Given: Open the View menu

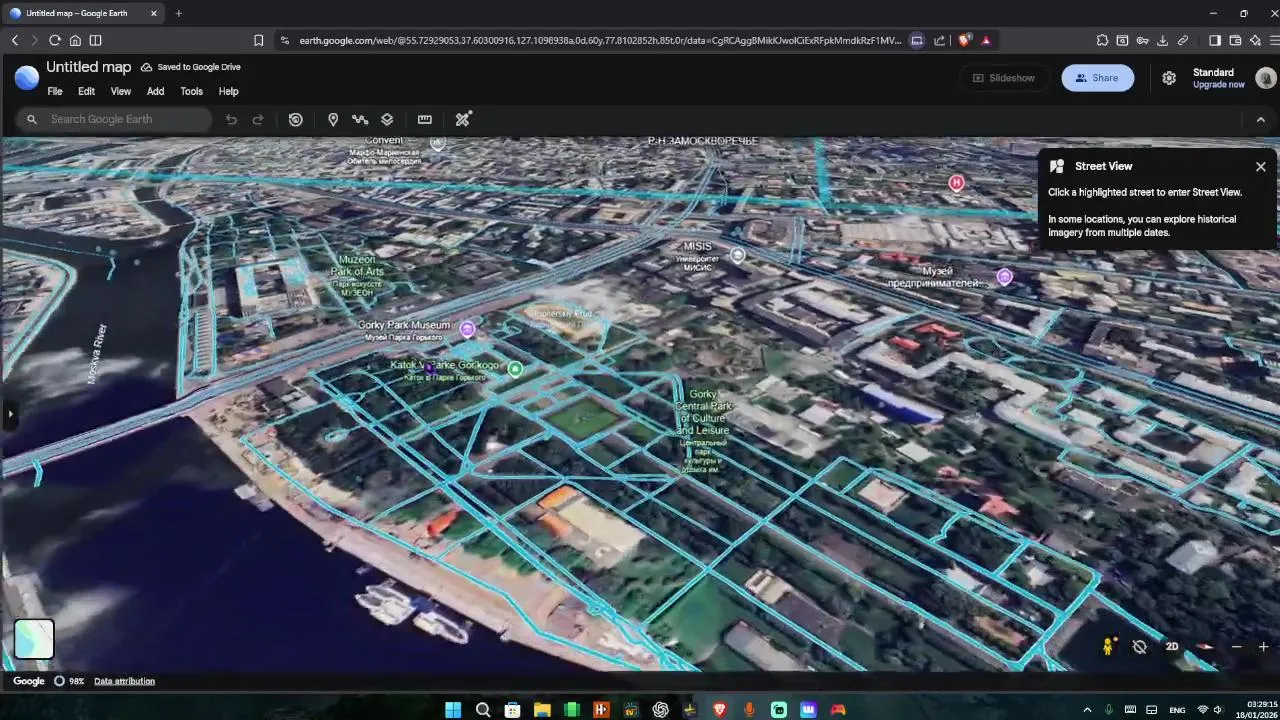Looking at the screenshot, I should [121, 91].
